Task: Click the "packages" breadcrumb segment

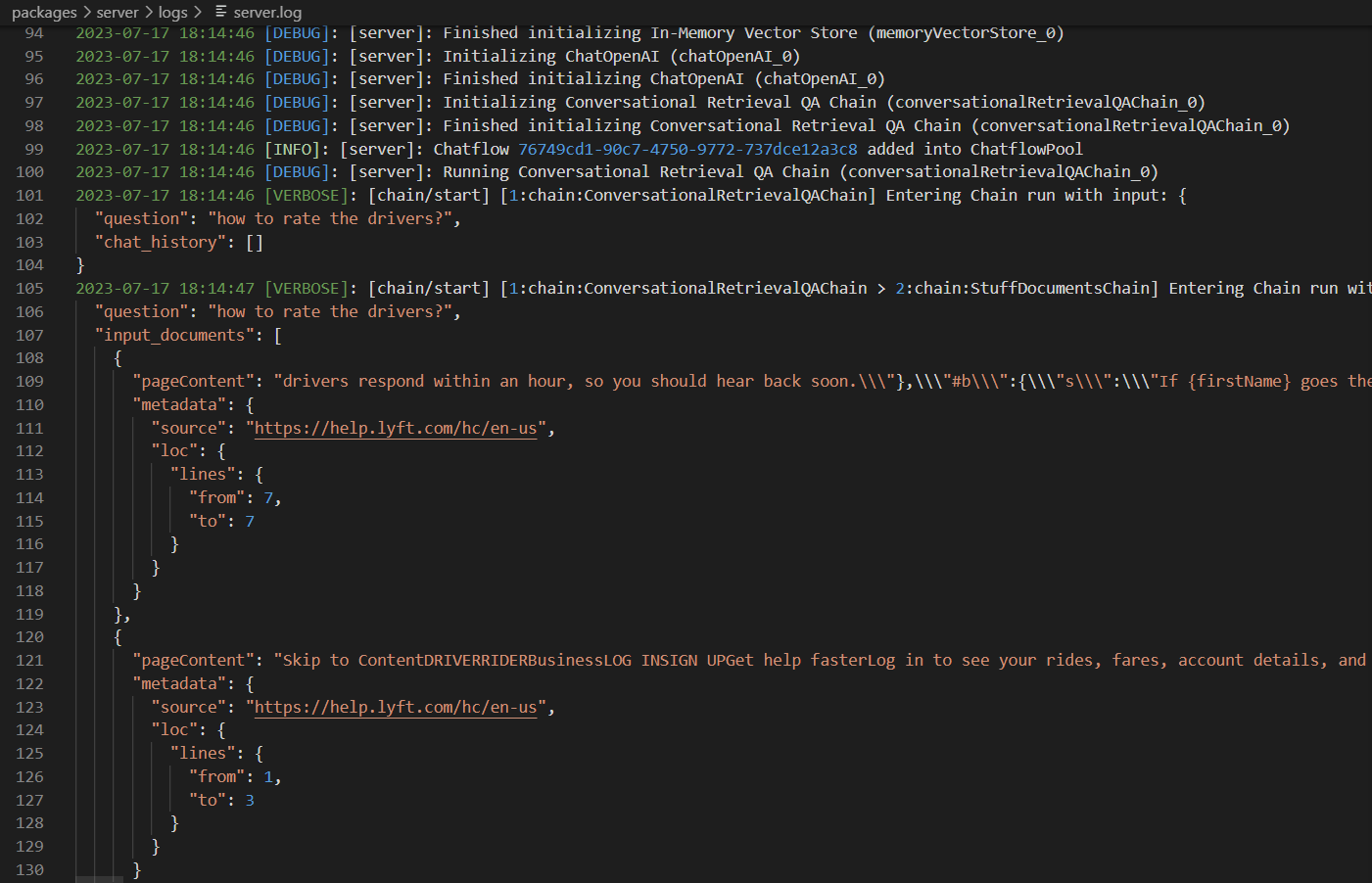Action: (x=44, y=12)
